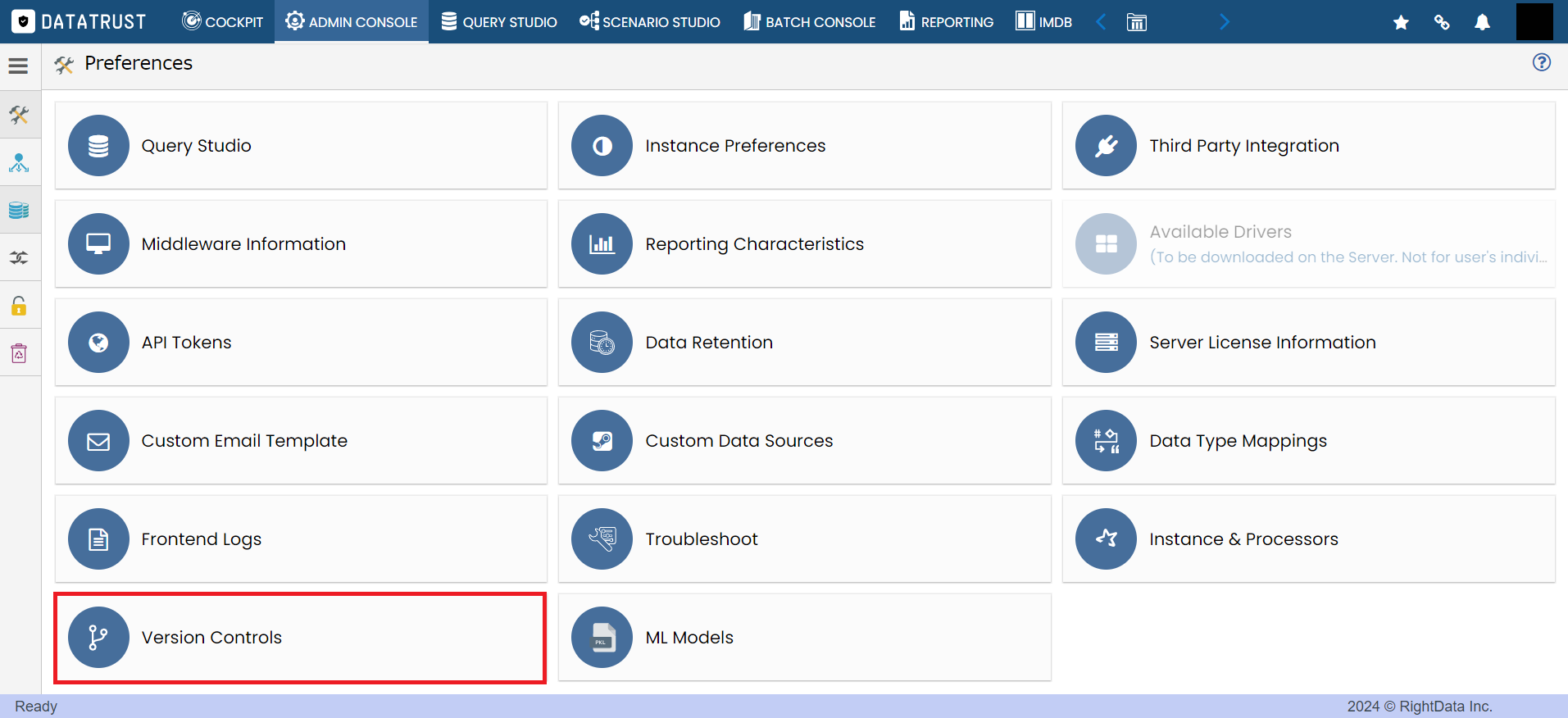Click the Troubleshoot wrench icon
Viewport: 1568px width, 718px height.
point(602,539)
